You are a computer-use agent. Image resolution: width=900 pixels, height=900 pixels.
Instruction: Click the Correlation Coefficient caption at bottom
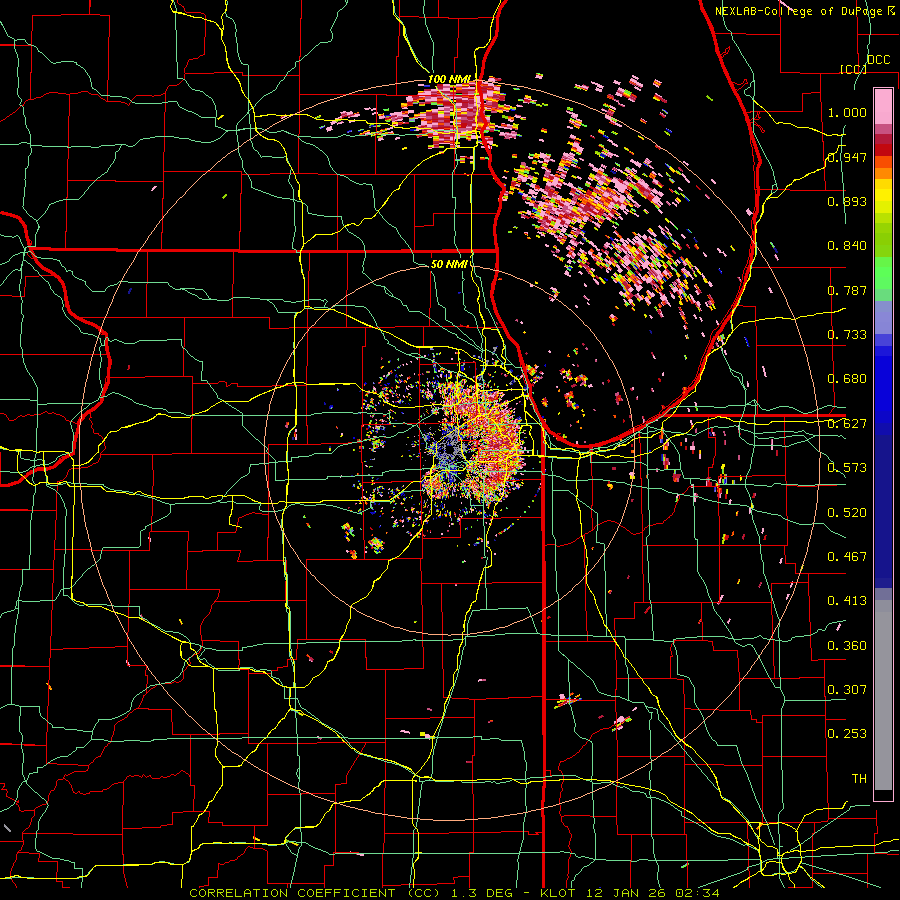point(454,893)
